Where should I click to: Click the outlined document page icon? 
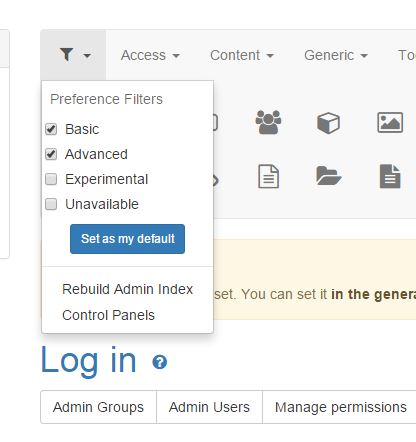point(269,176)
